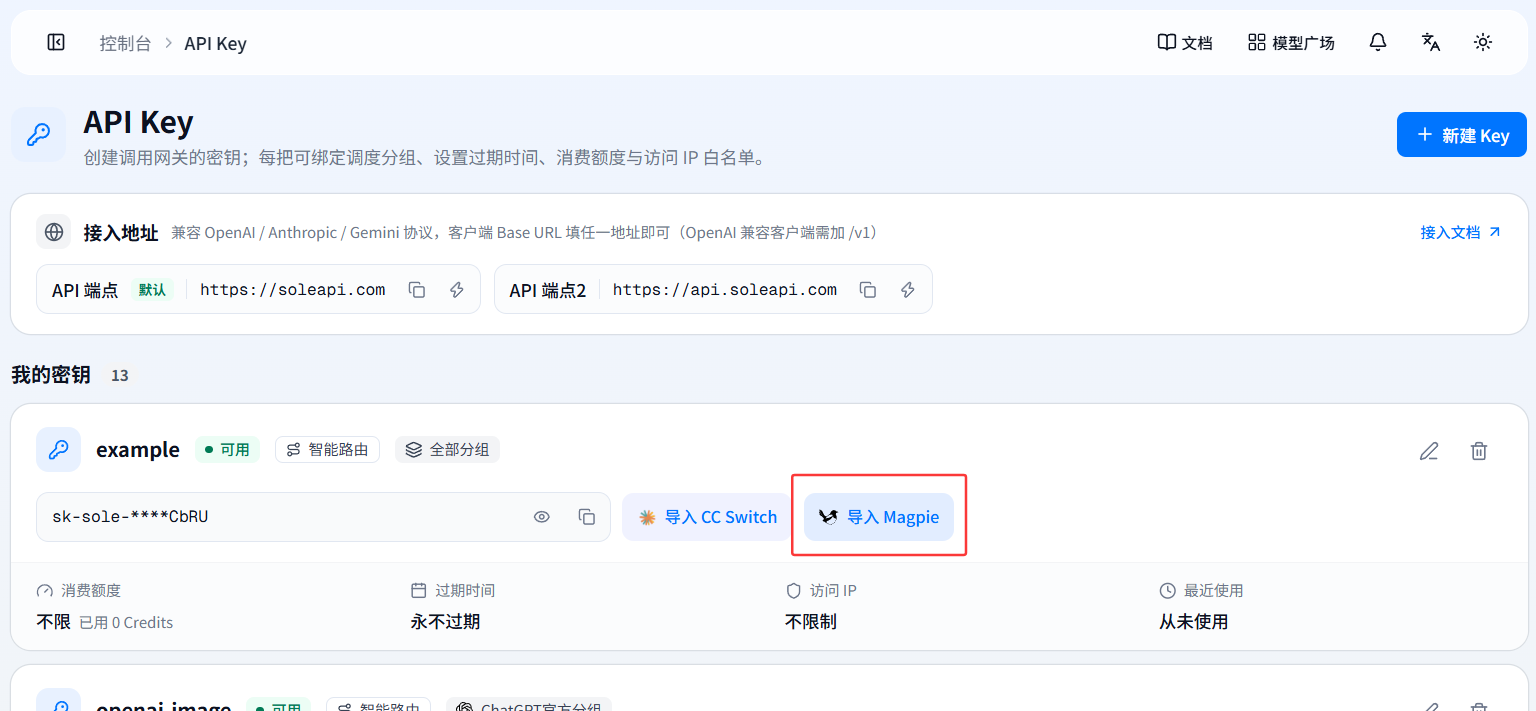Click the 智能路由 tag on example key

[x=328, y=450]
